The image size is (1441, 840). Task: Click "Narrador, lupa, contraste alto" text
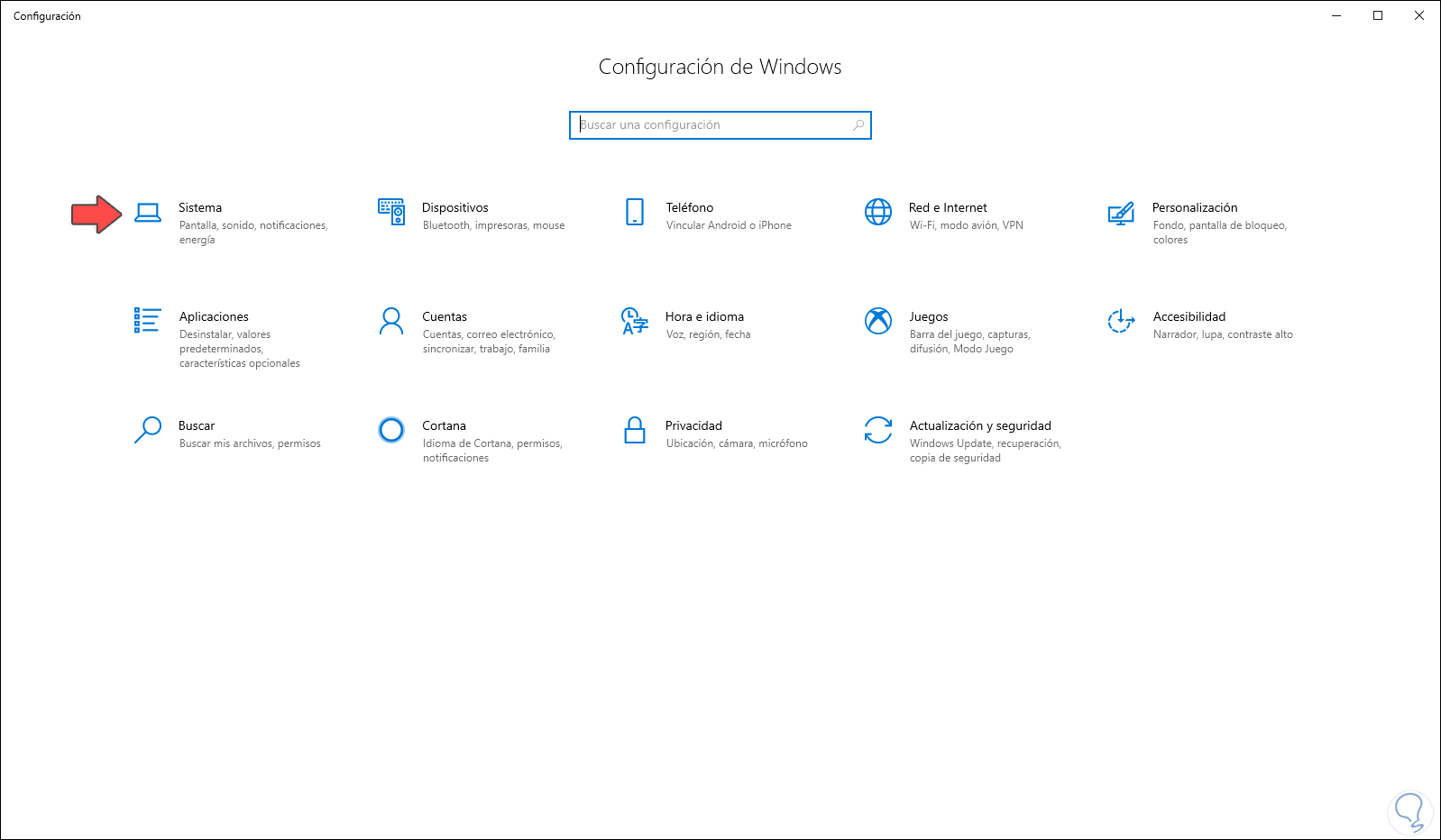pyautogui.click(x=1223, y=334)
